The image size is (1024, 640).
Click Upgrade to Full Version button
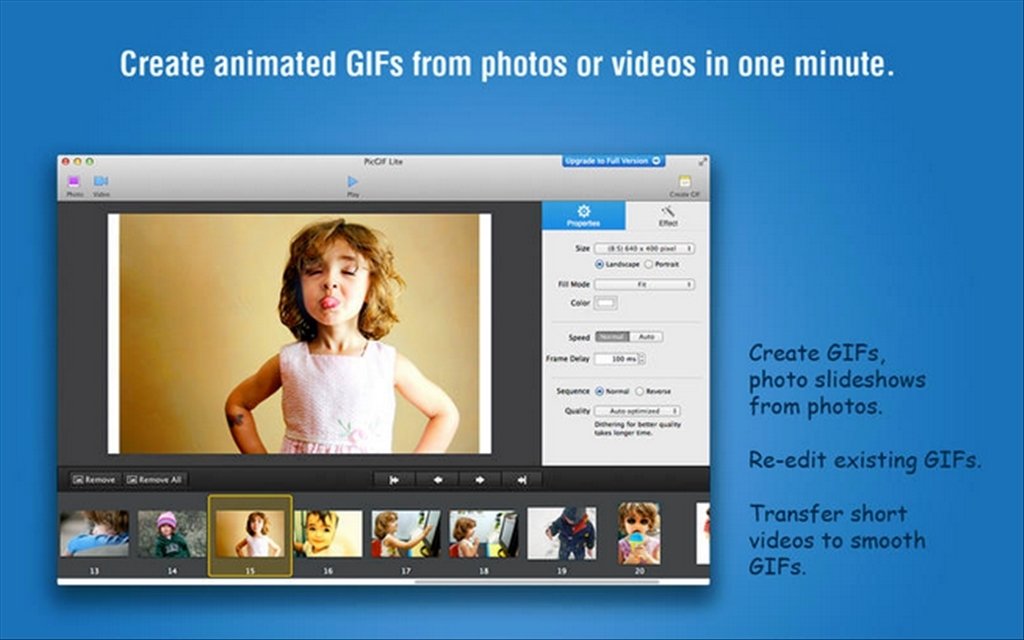[613, 161]
